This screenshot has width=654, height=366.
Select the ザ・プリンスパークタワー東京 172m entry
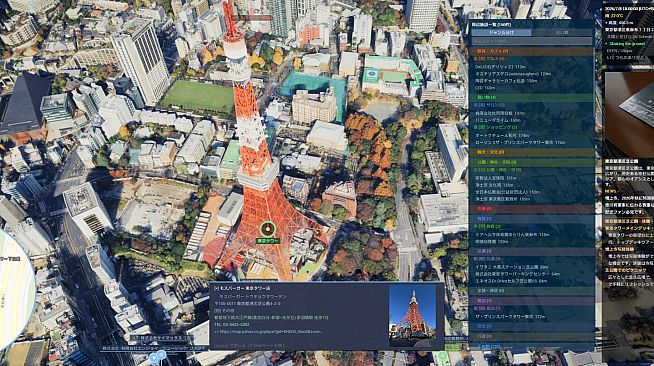pos(510,316)
